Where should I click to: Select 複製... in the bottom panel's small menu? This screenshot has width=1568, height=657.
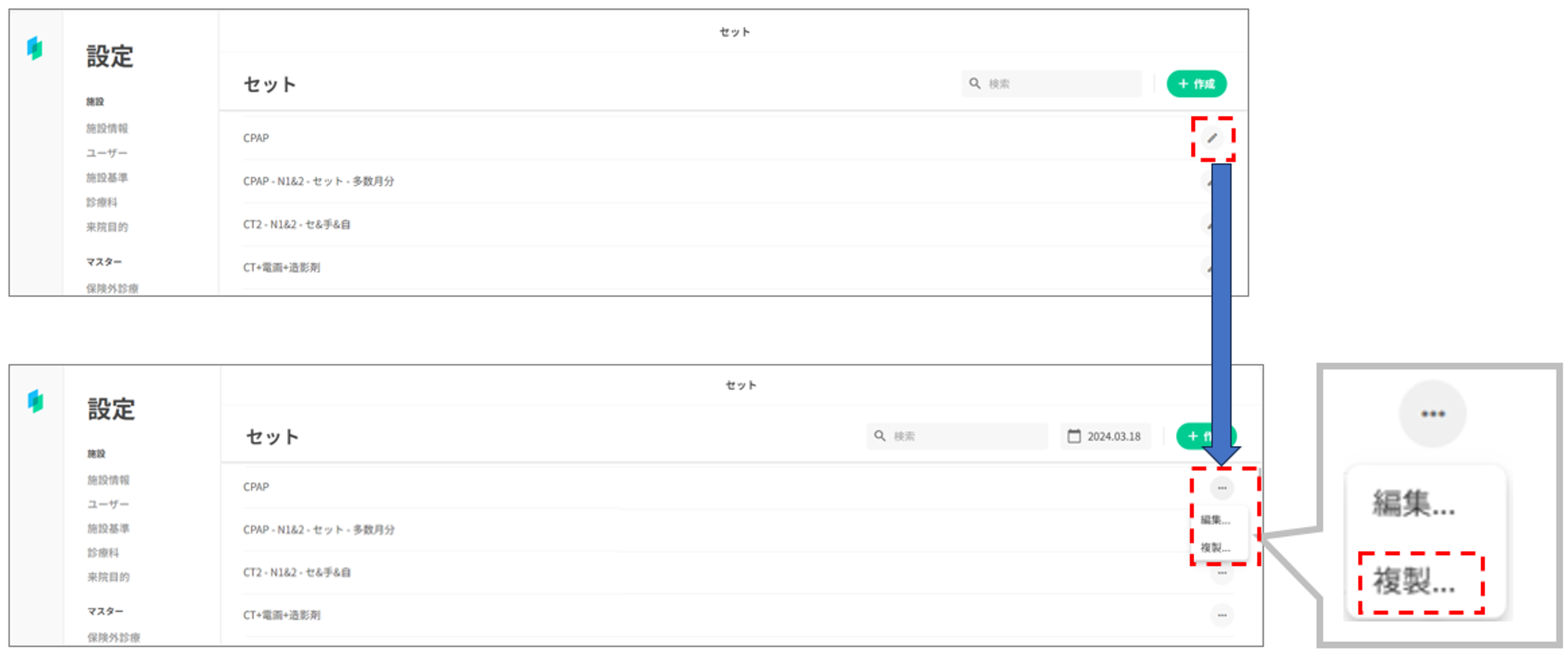pos(1215,547)
